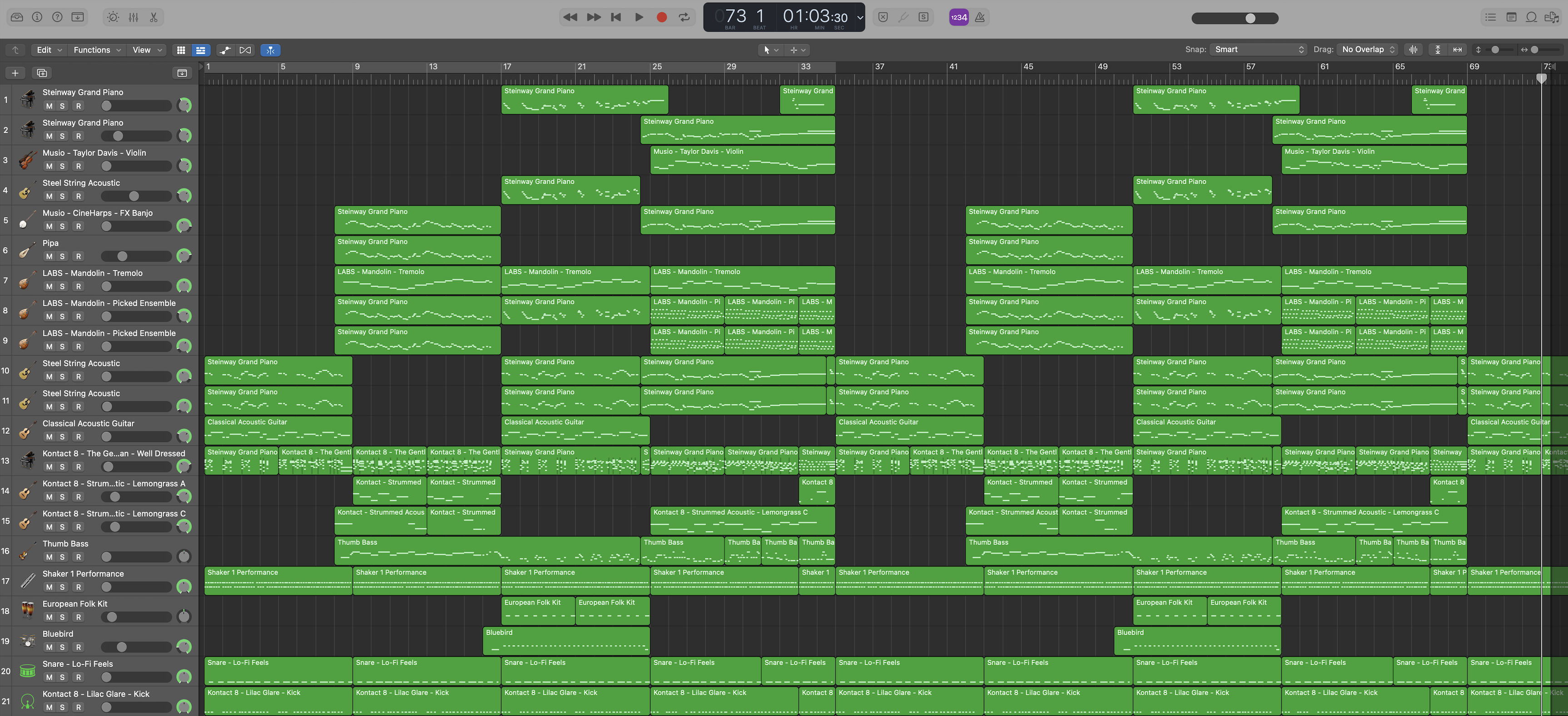The image size is (1568, 716).
Task: Click the Fast Forward transport button
Action: pyautogui.click(x=594, y=17)
